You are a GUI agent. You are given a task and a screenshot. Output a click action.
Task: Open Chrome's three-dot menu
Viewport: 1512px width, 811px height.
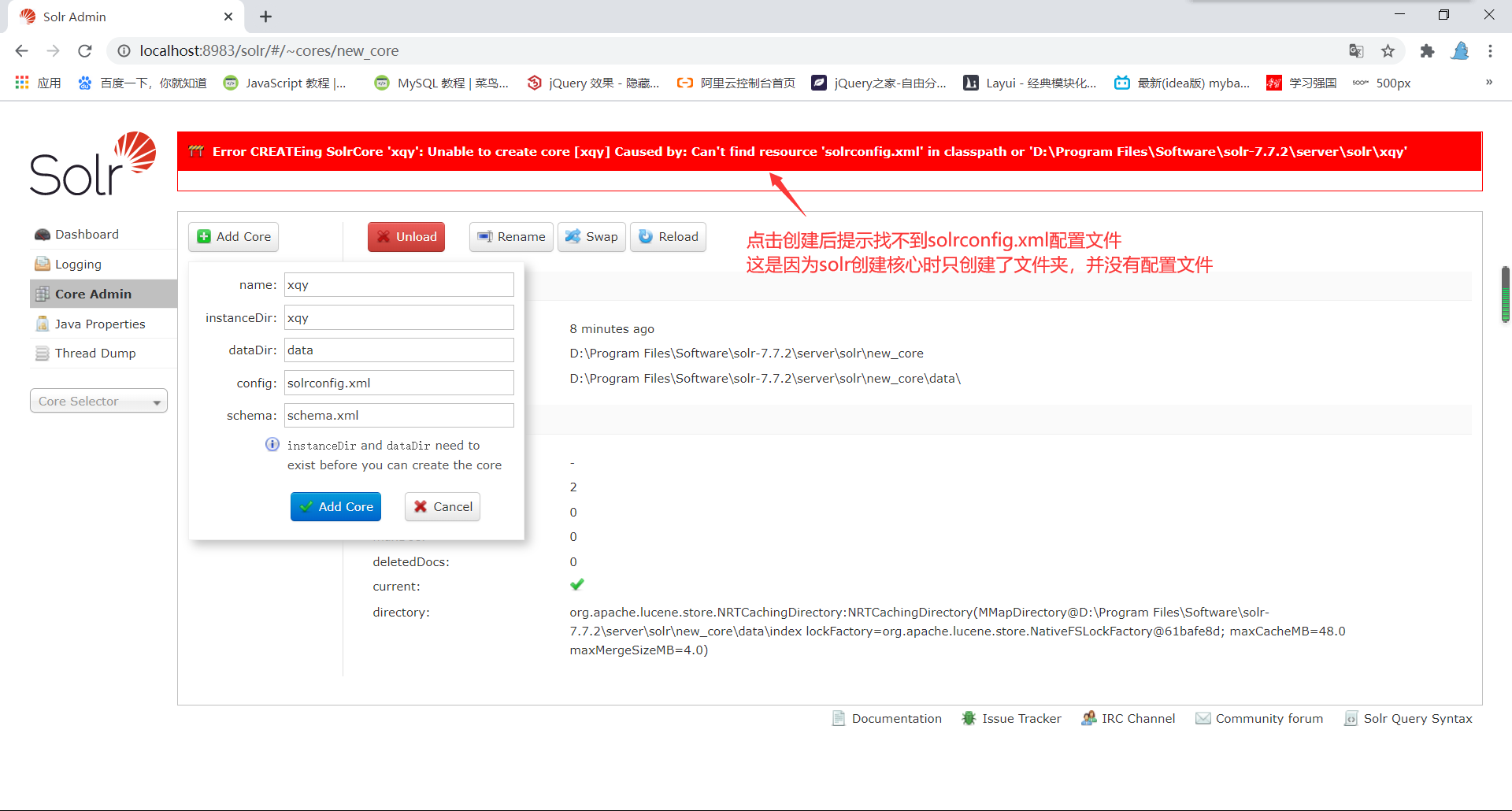coord(1491,50)
